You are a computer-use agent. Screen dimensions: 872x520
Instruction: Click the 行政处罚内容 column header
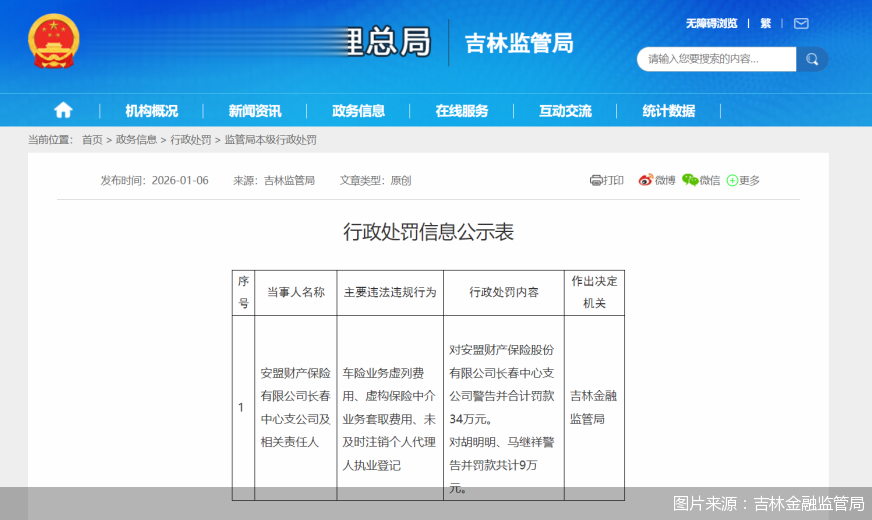tap(504, 293)
